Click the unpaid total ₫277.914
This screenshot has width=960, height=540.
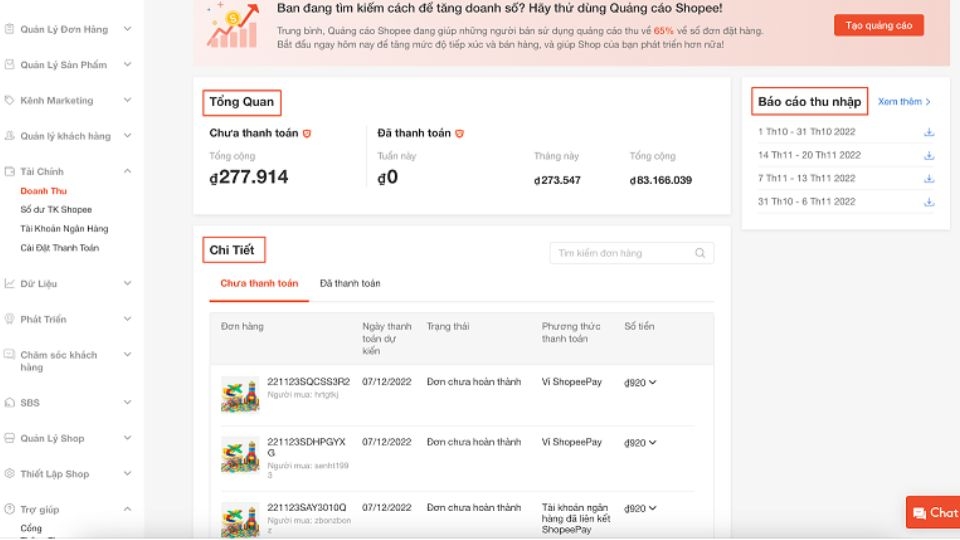coord(249,177)
